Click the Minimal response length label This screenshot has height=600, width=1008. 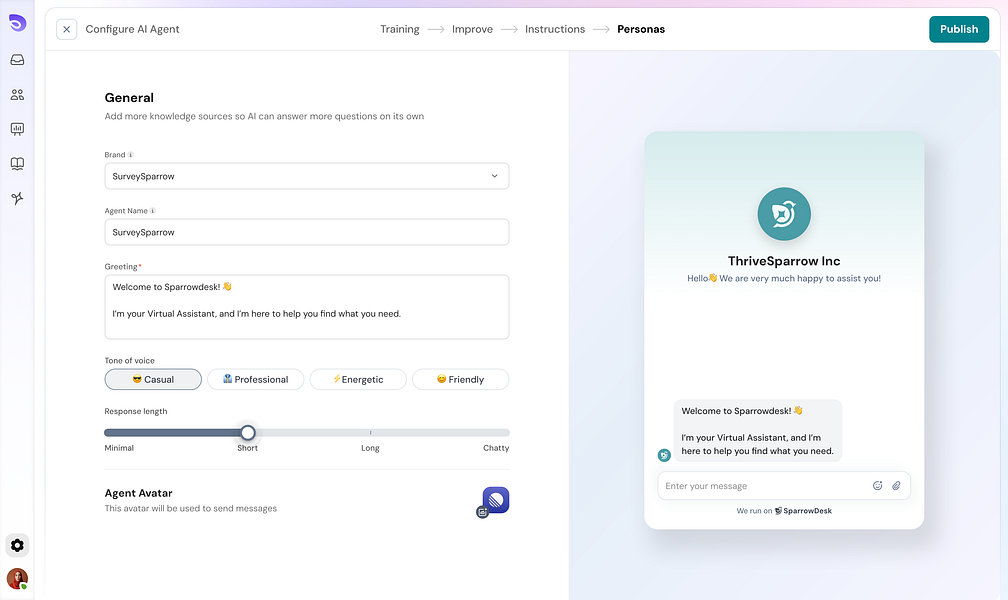coord(119,448)
